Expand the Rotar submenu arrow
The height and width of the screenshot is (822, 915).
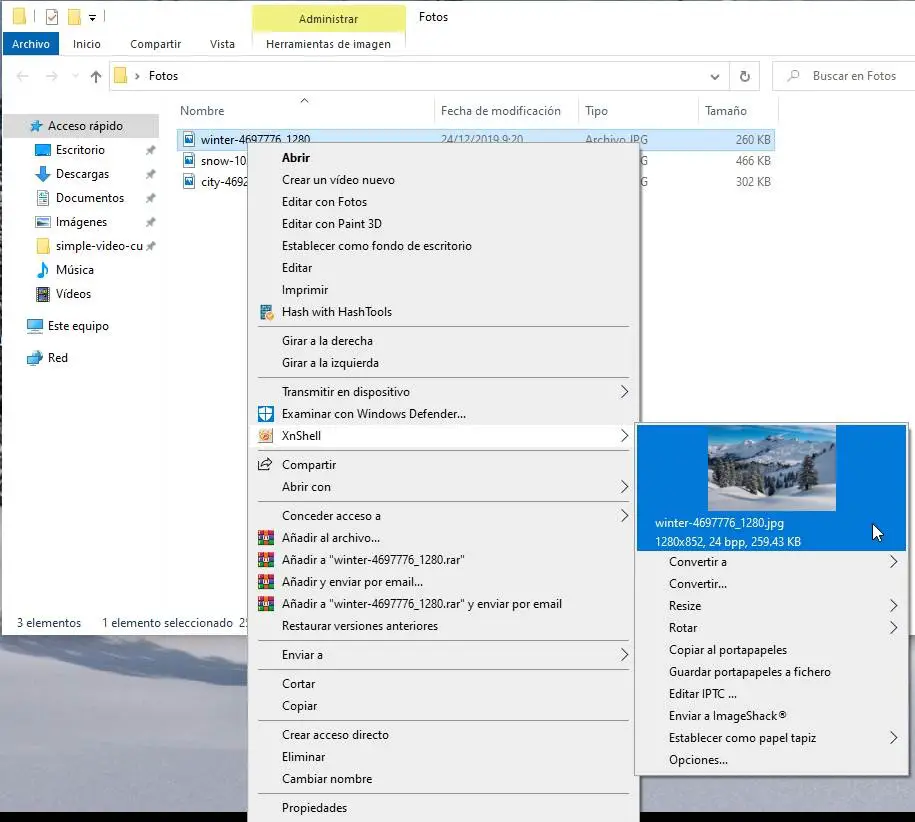pyautogui.click(x=893, y=628)
